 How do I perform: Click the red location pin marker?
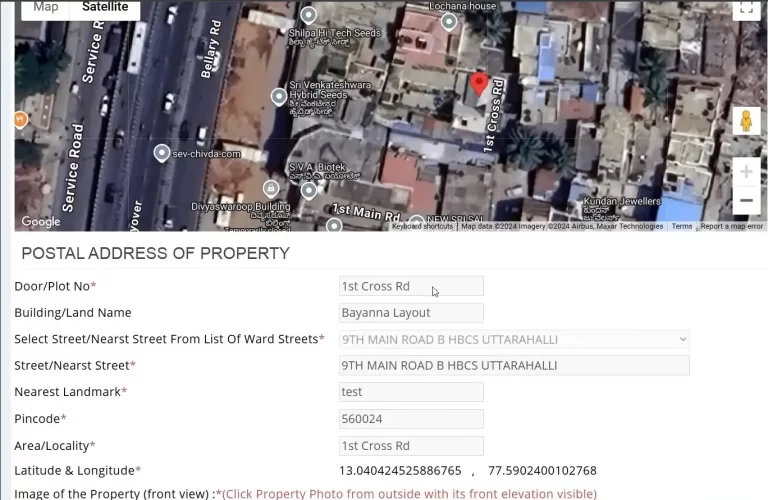click(479, 84)
